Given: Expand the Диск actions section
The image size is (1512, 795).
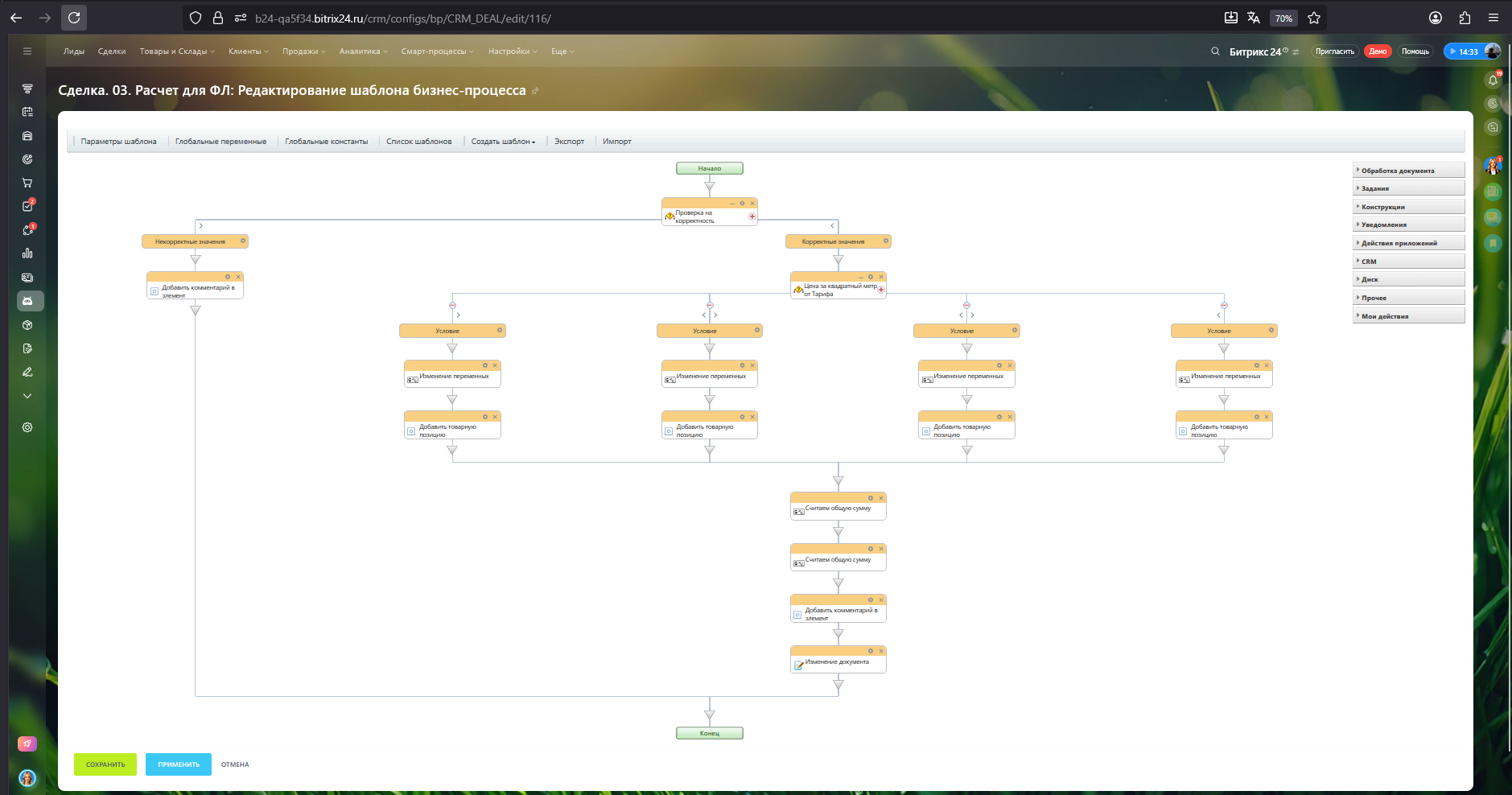Looking at the screenshot, I should click(x=1408, y=279).
